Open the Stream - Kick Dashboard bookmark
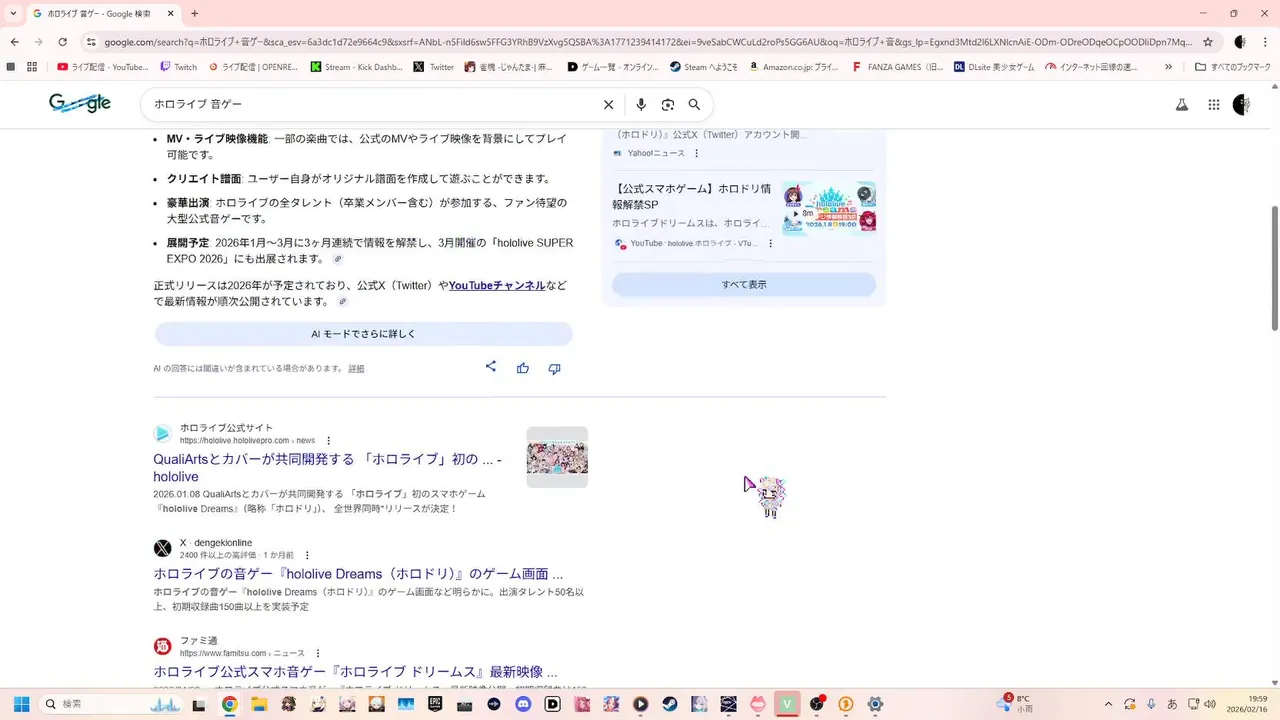This screenshot has width=1280, height=720. pyautogui.click(x=356, y=67)
